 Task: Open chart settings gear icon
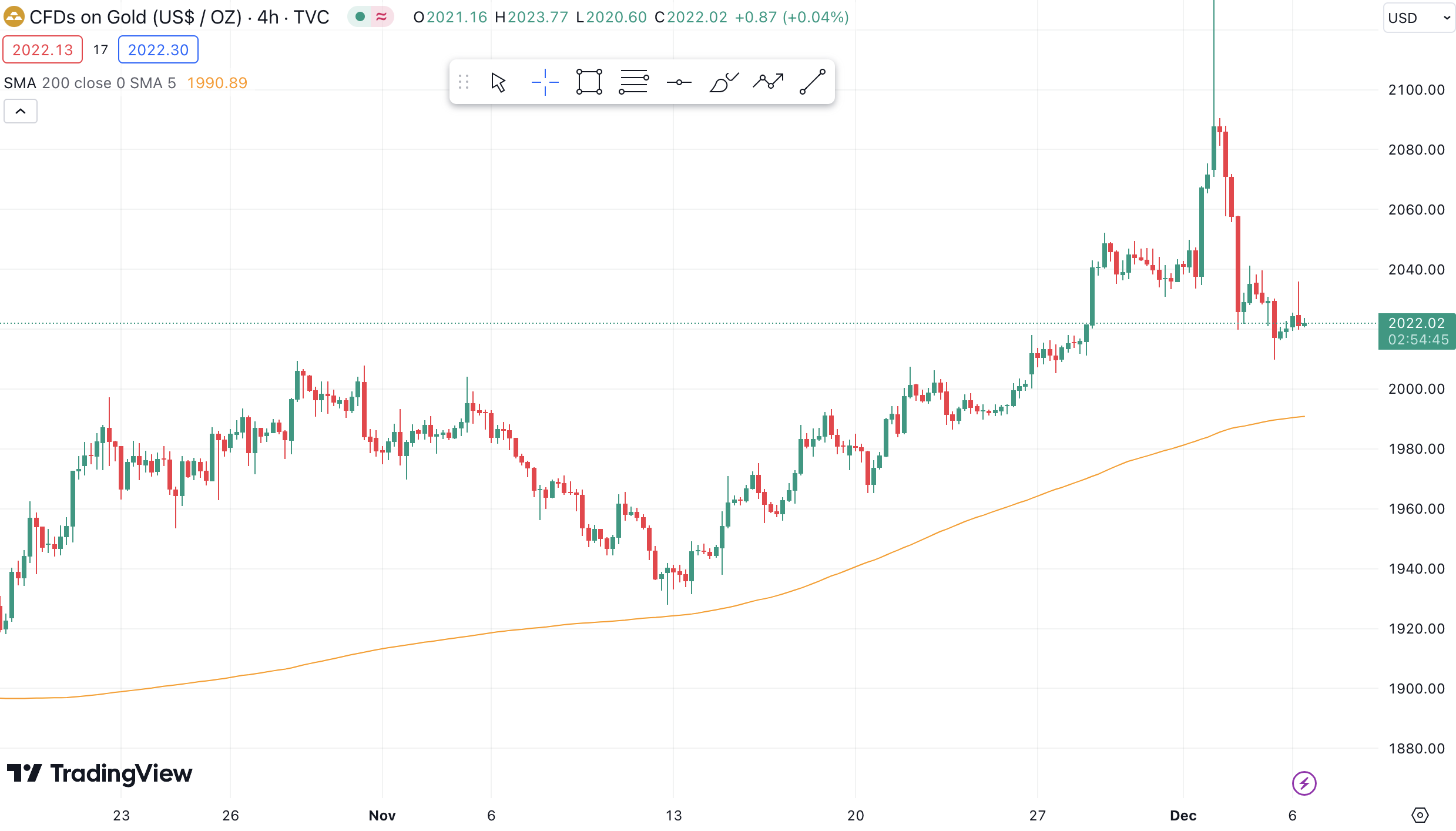1420,815
